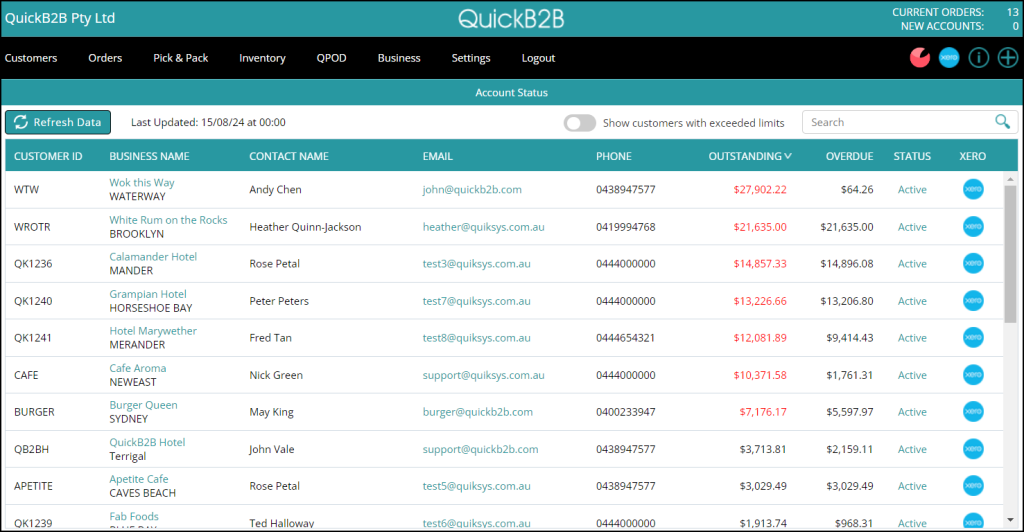1024x532 pixels.
Task: Click Active status for BURGER row
Action: [912, 412]
